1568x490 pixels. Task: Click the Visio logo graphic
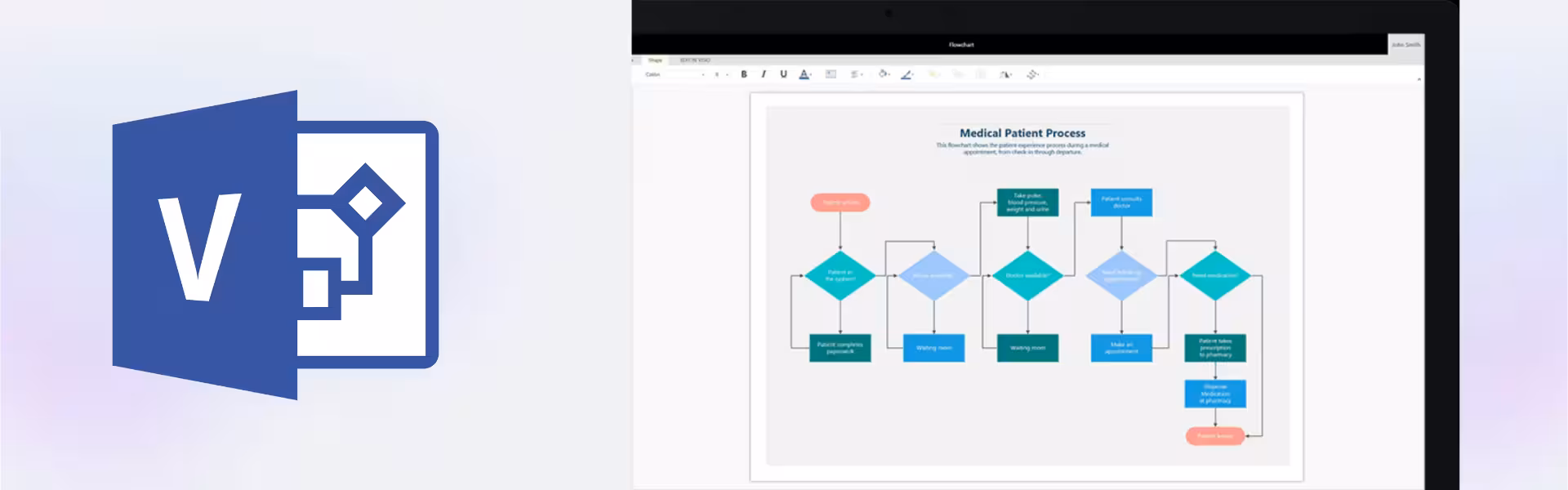click(275, 245)
